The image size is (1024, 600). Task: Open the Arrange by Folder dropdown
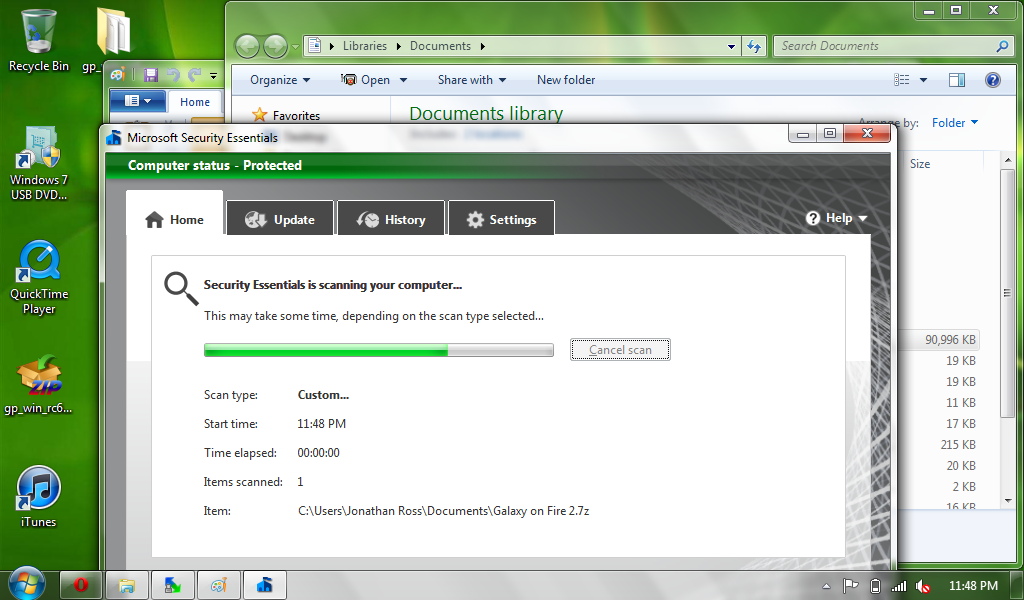[955, 123]
